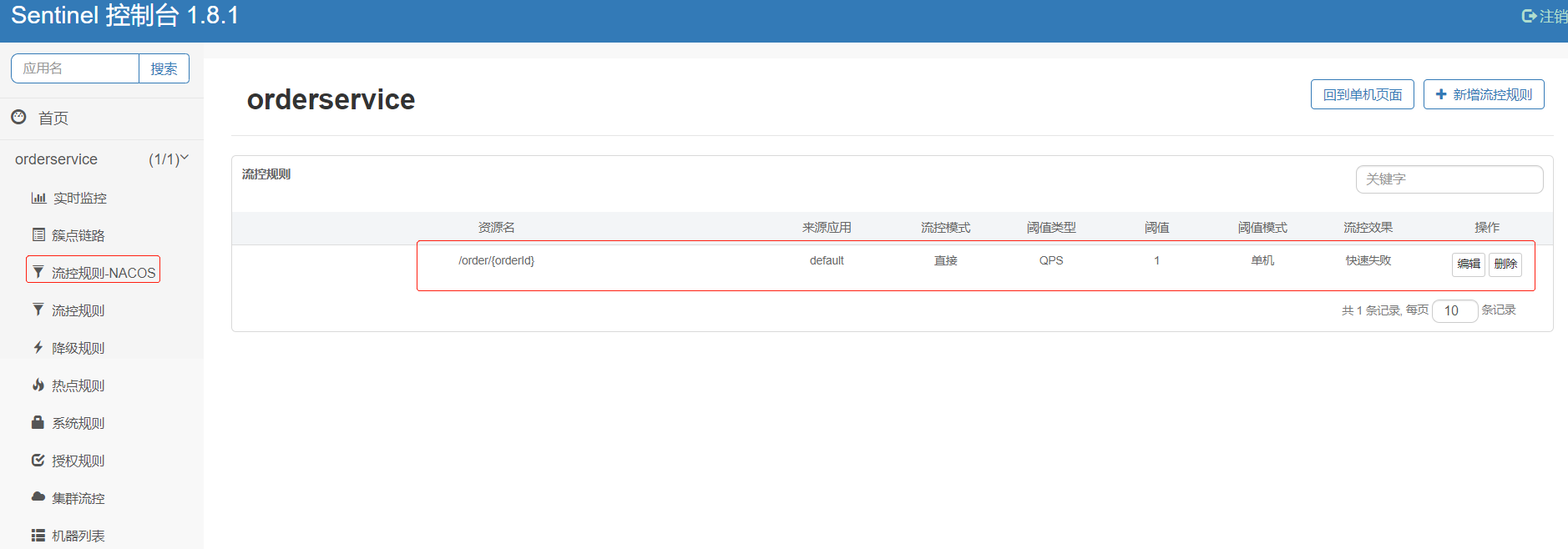
Task: Click the 删除 button for /order/{orderId}
Action: (x=1505, y=264)
